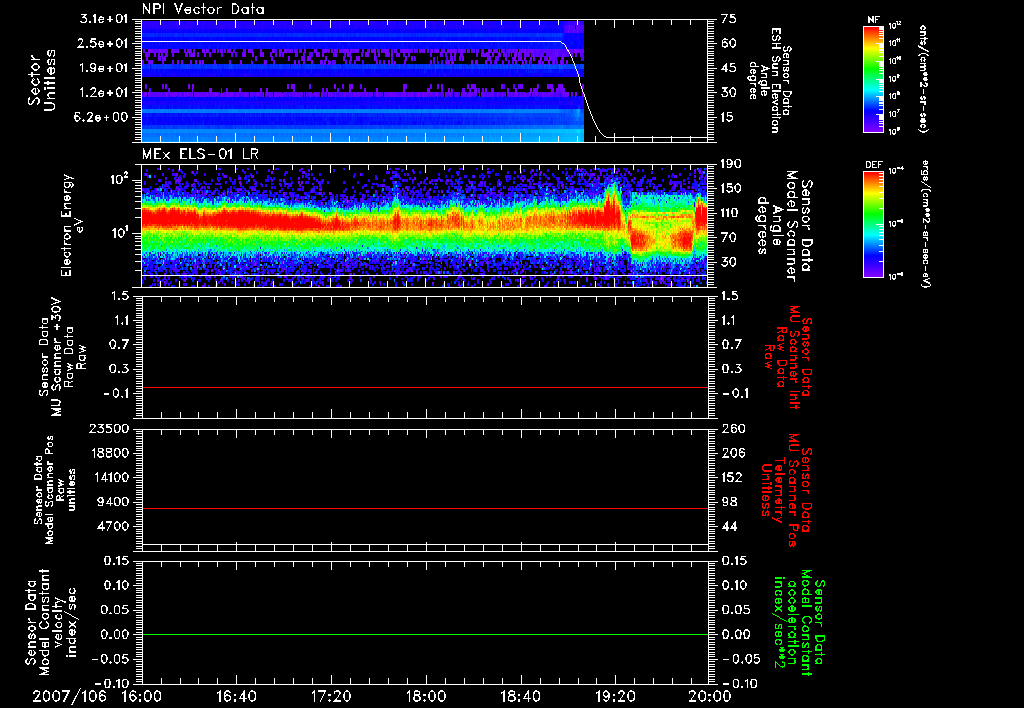
Task: Select the 18:00 time tick label
Action: tap(426, 696)
